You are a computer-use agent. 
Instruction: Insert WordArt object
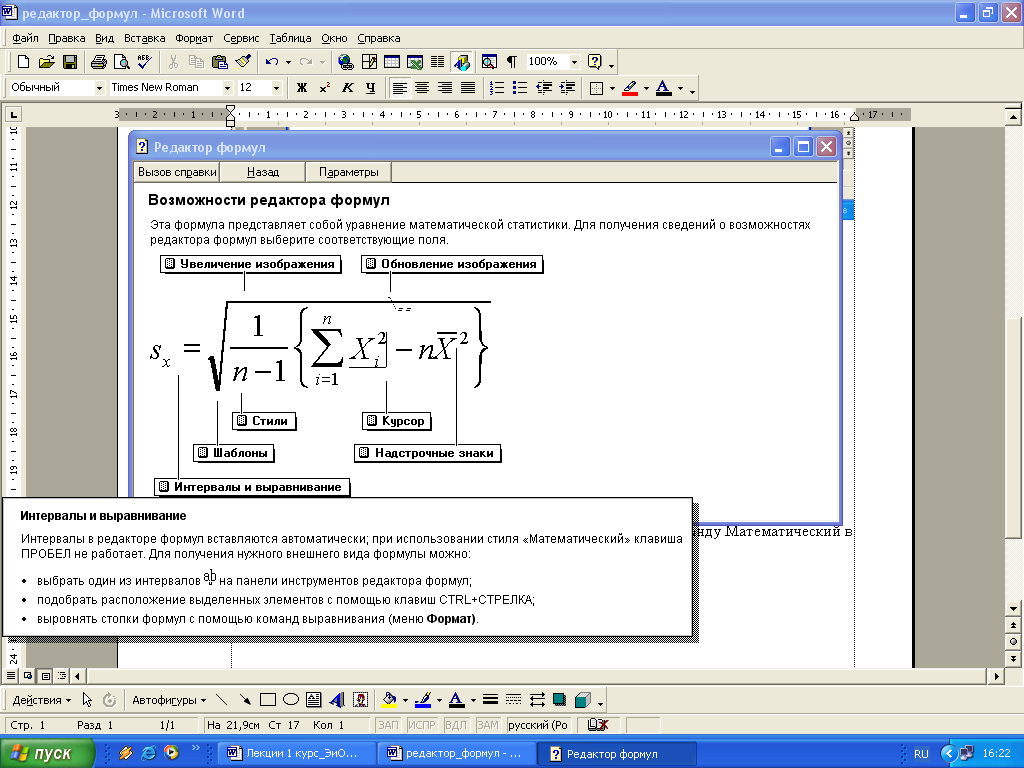click(x=337, y=700)
